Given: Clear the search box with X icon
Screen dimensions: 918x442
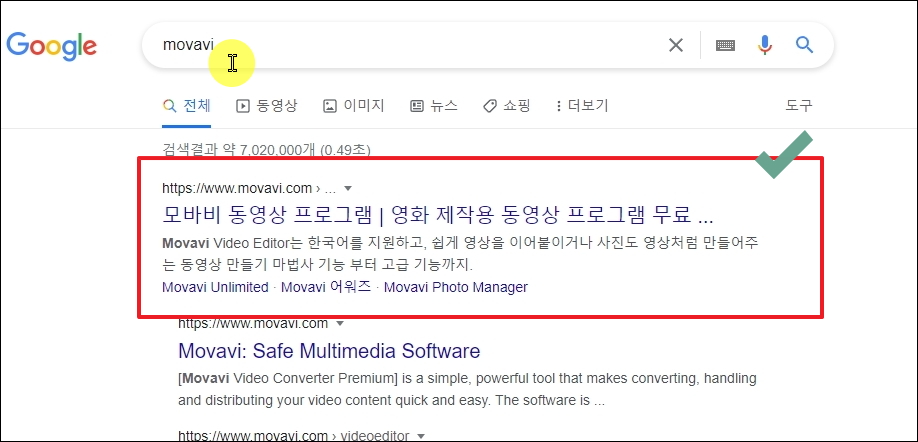Looking at the screenshot, I should [676, 45].
